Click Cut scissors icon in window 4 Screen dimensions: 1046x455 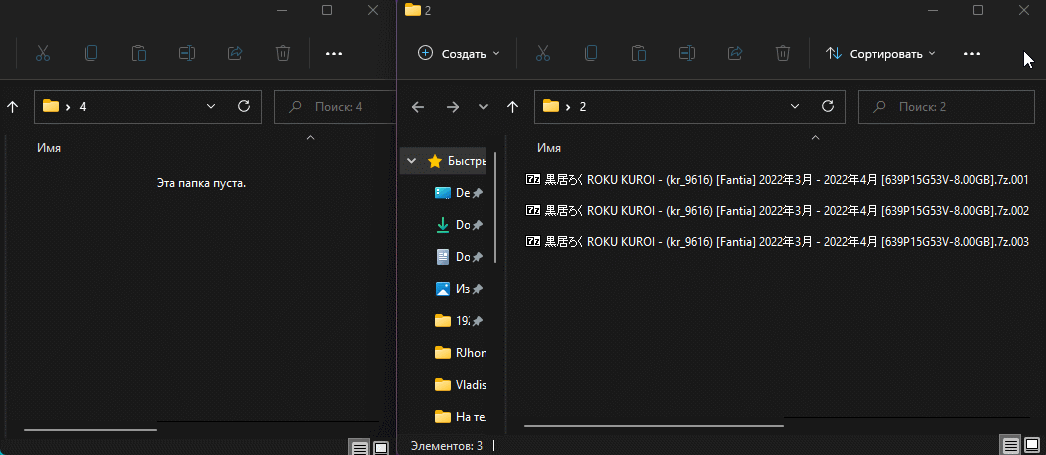[43, 53]
